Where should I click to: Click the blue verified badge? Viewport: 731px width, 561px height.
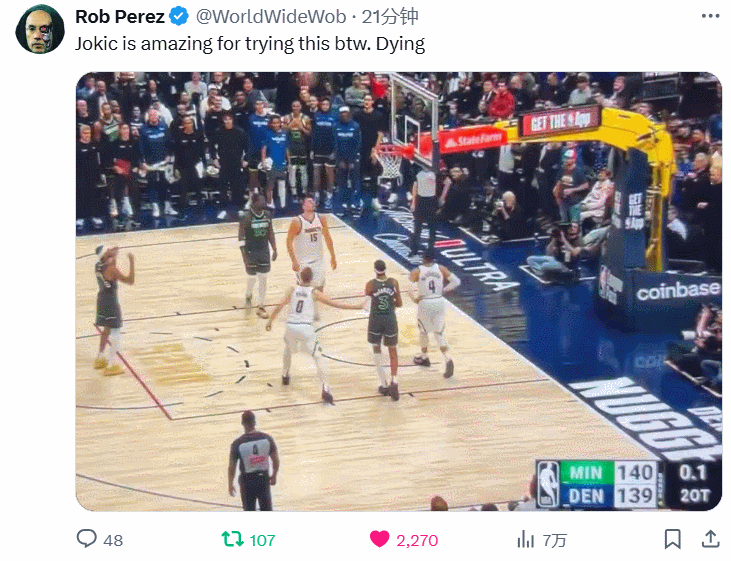point(179,17)
